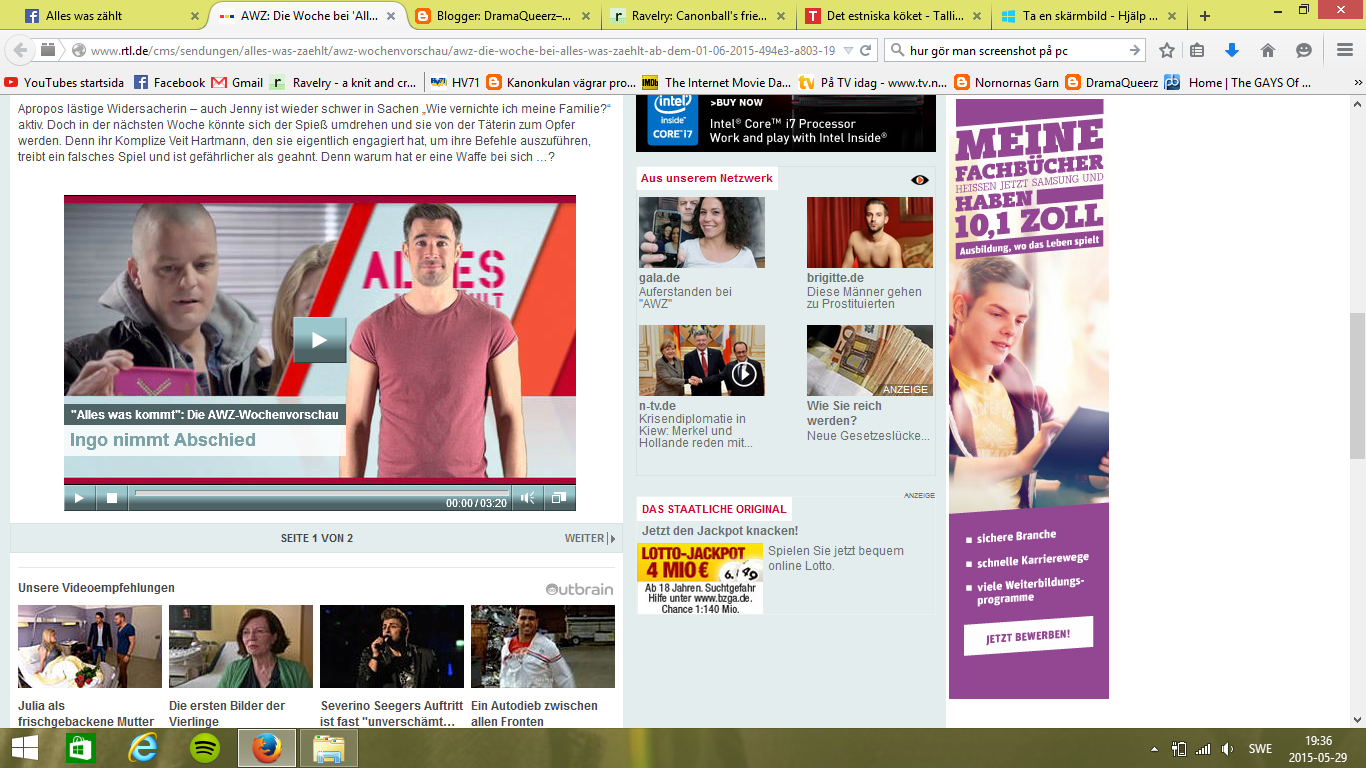
Task: Open the Facebook bookmark
Action: (169, 83)
